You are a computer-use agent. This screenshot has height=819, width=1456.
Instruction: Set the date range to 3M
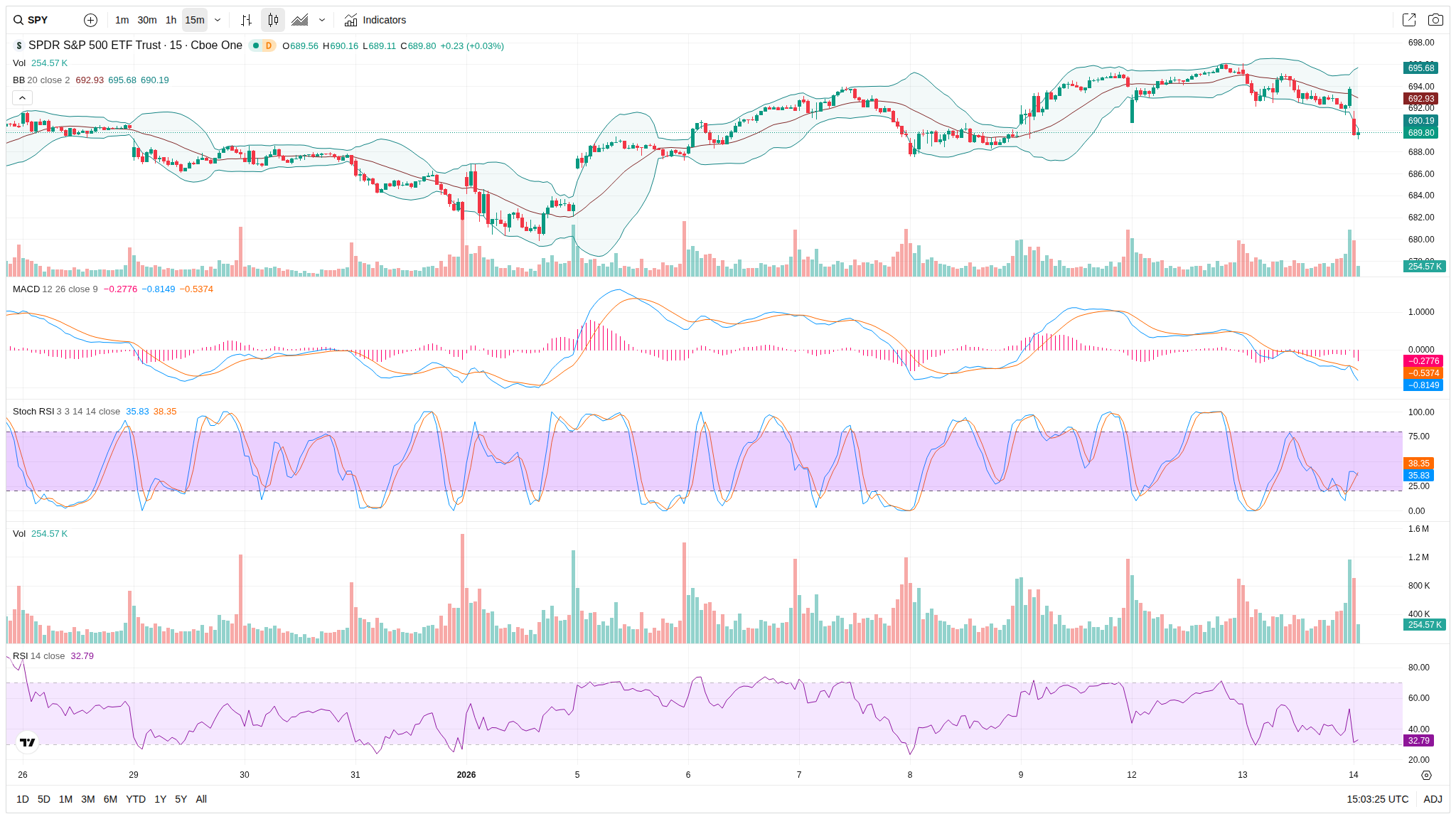87,799
